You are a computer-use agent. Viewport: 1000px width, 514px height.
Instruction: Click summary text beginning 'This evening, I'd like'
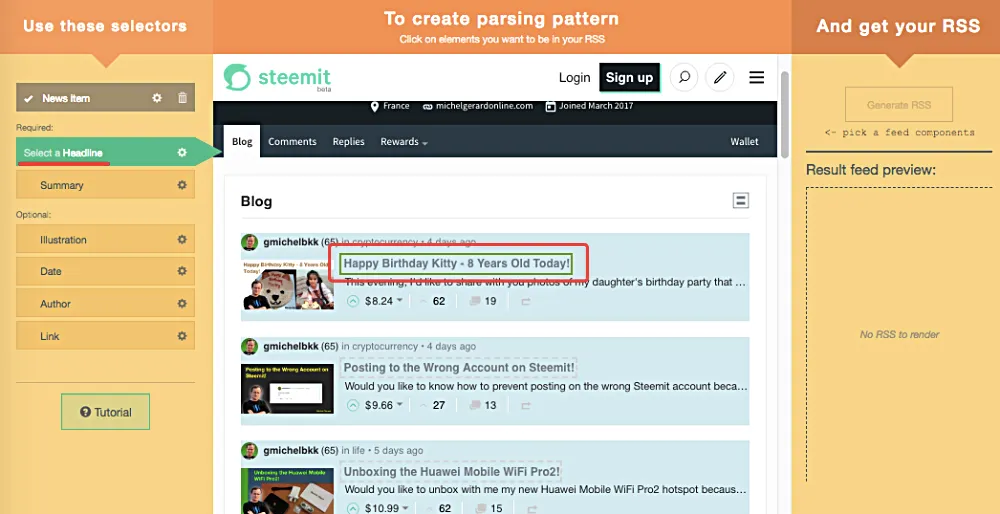546,282
